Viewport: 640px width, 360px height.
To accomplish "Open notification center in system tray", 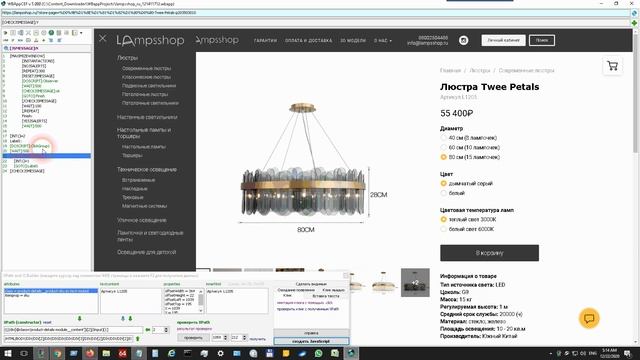I will point(627,353).
